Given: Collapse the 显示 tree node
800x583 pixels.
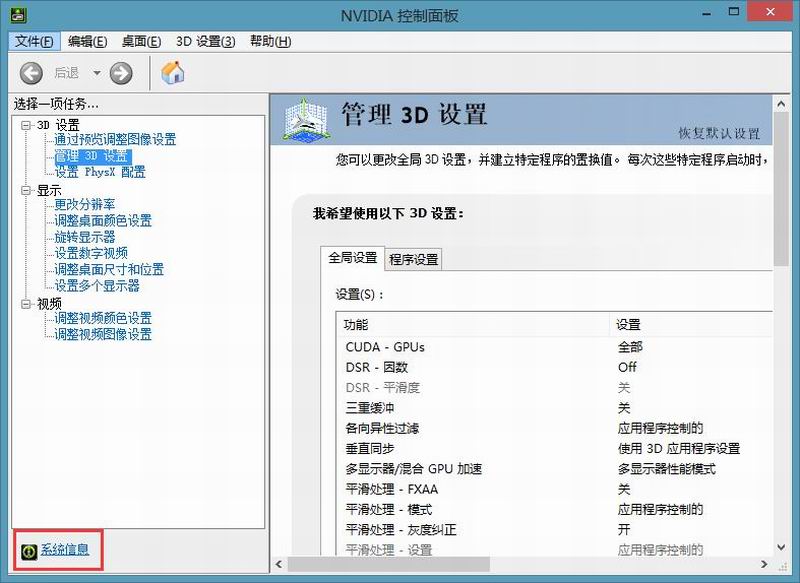Looking at the screenshot, I should coord(26,190).
